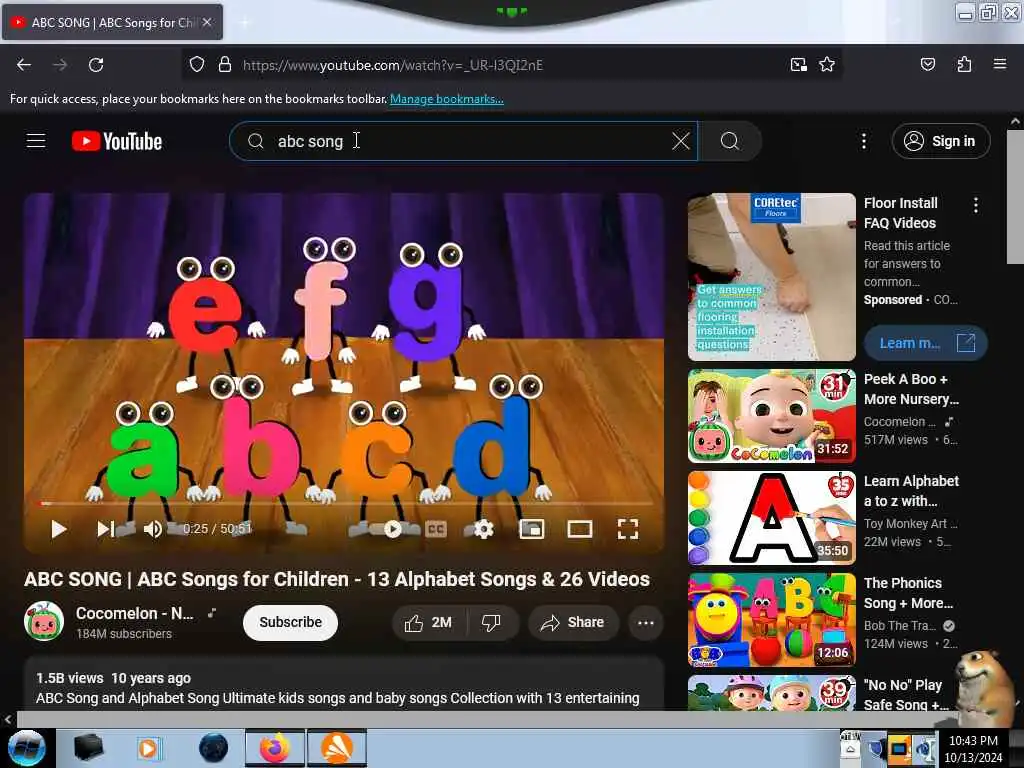Expand the video description box
The image size is (1024, 768).
click(x=344, y=684)
